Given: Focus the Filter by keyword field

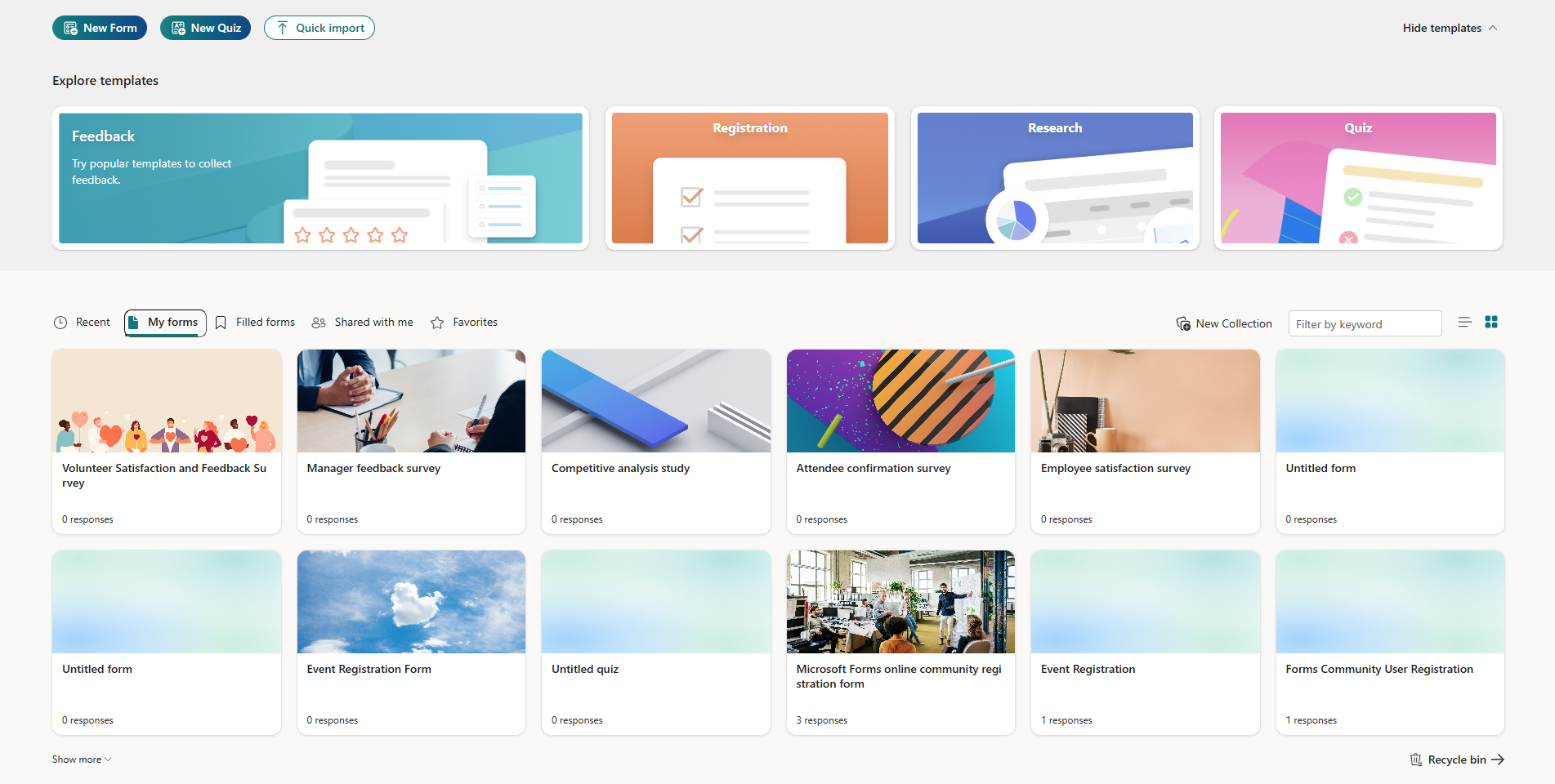Looking at the screenshot, I should coord(1364,324).
